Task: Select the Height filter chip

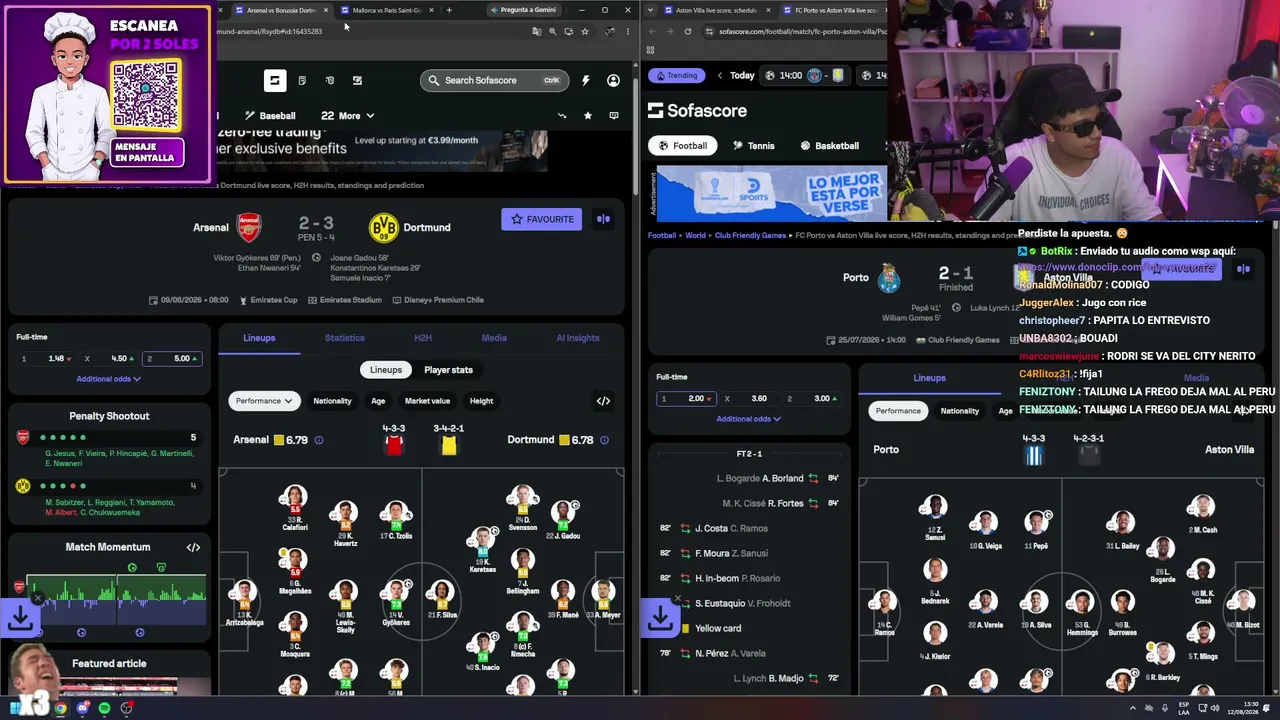Action: [x=481, y=401]
